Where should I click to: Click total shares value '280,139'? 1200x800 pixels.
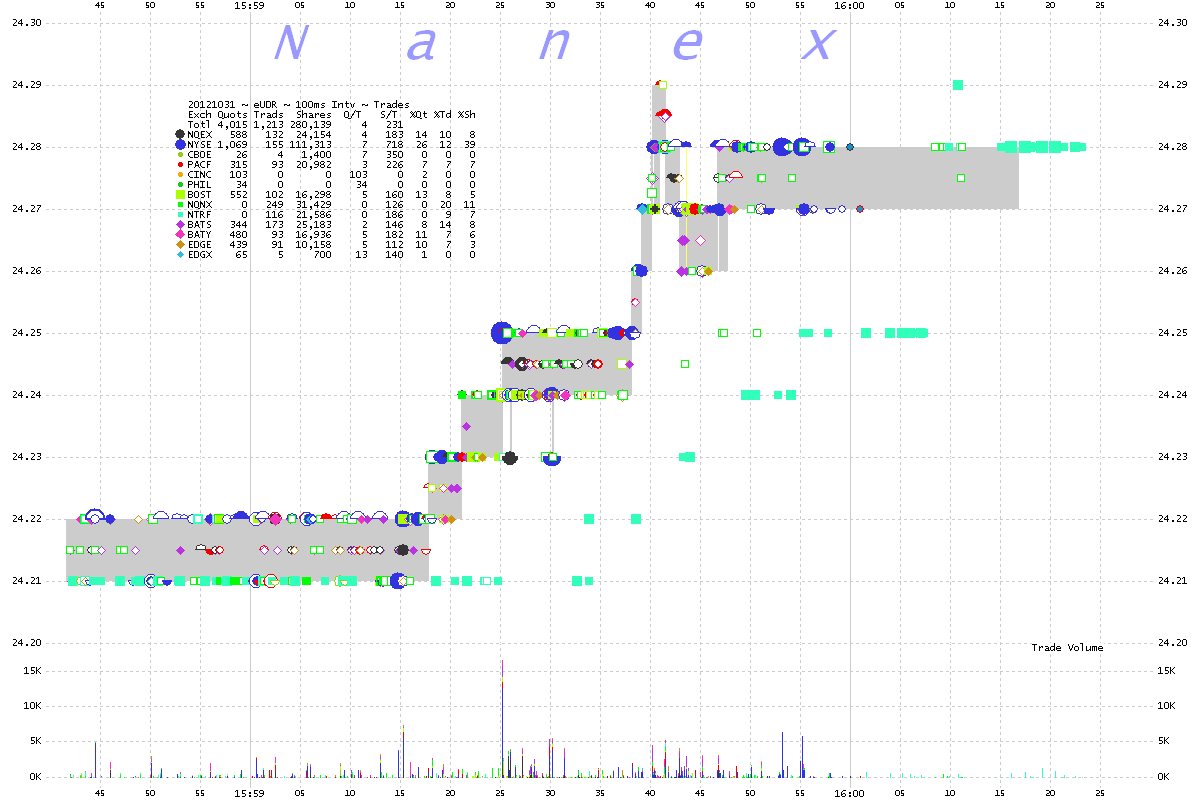click(x=309, y=124)
